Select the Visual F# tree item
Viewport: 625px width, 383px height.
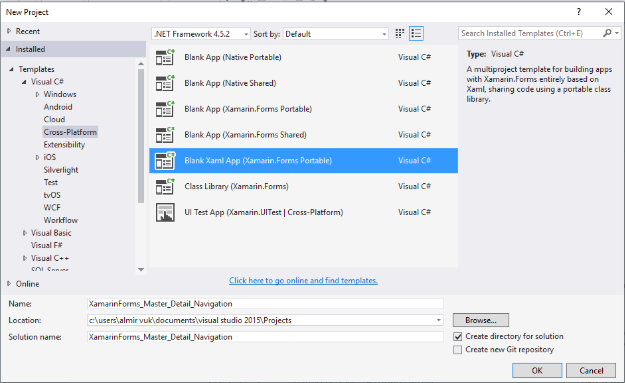click(x=47, y=245)
